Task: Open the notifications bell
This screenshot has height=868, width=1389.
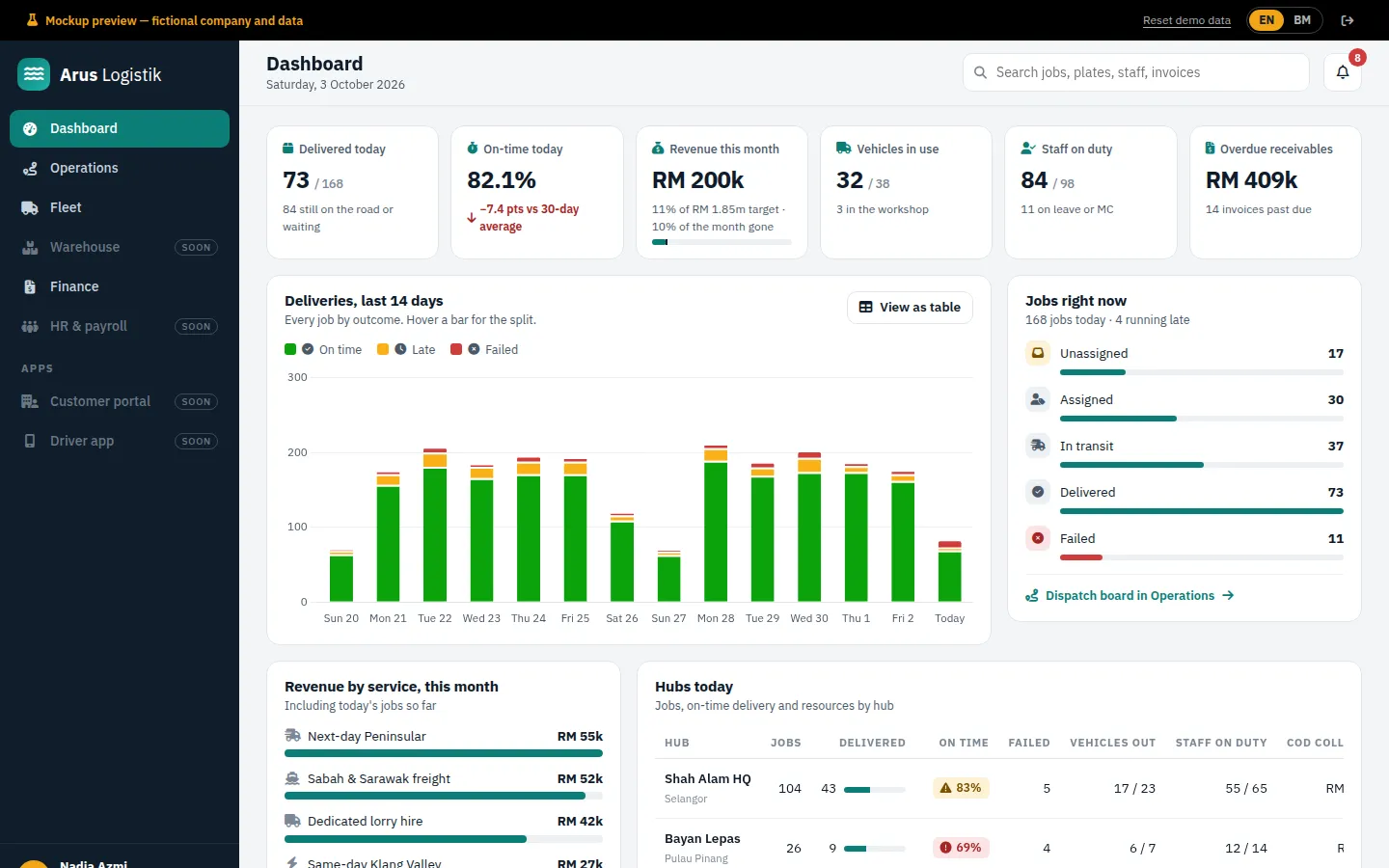Action: (x=1342, y=72)
